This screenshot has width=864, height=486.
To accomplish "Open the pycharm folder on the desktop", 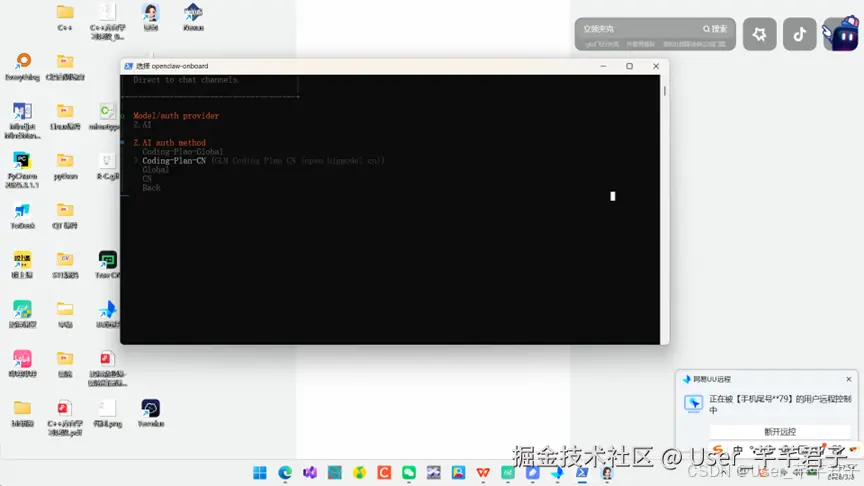I will click(x=65, y=166).
